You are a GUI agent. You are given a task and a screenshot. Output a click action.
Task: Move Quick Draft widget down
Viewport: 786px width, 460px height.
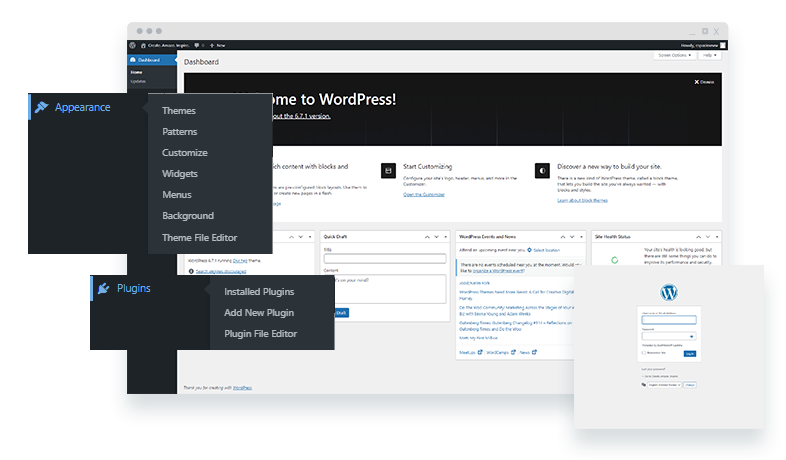(437, 237)
